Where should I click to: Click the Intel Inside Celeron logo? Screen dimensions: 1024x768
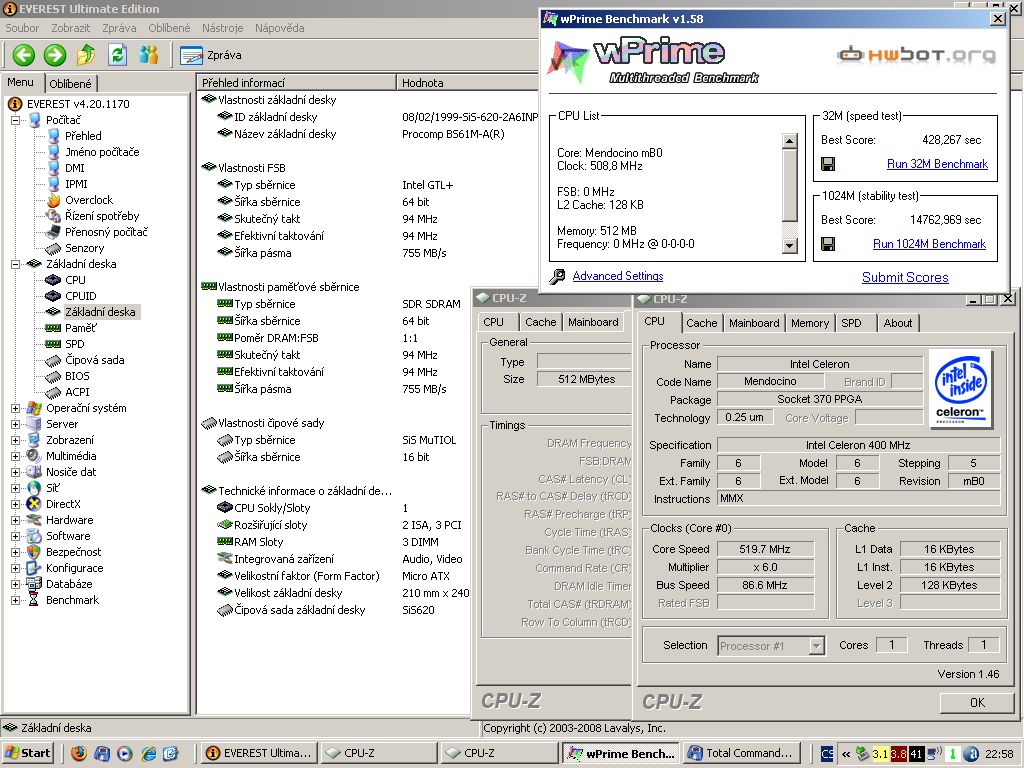pyautogui.click(x=960, y=389)
